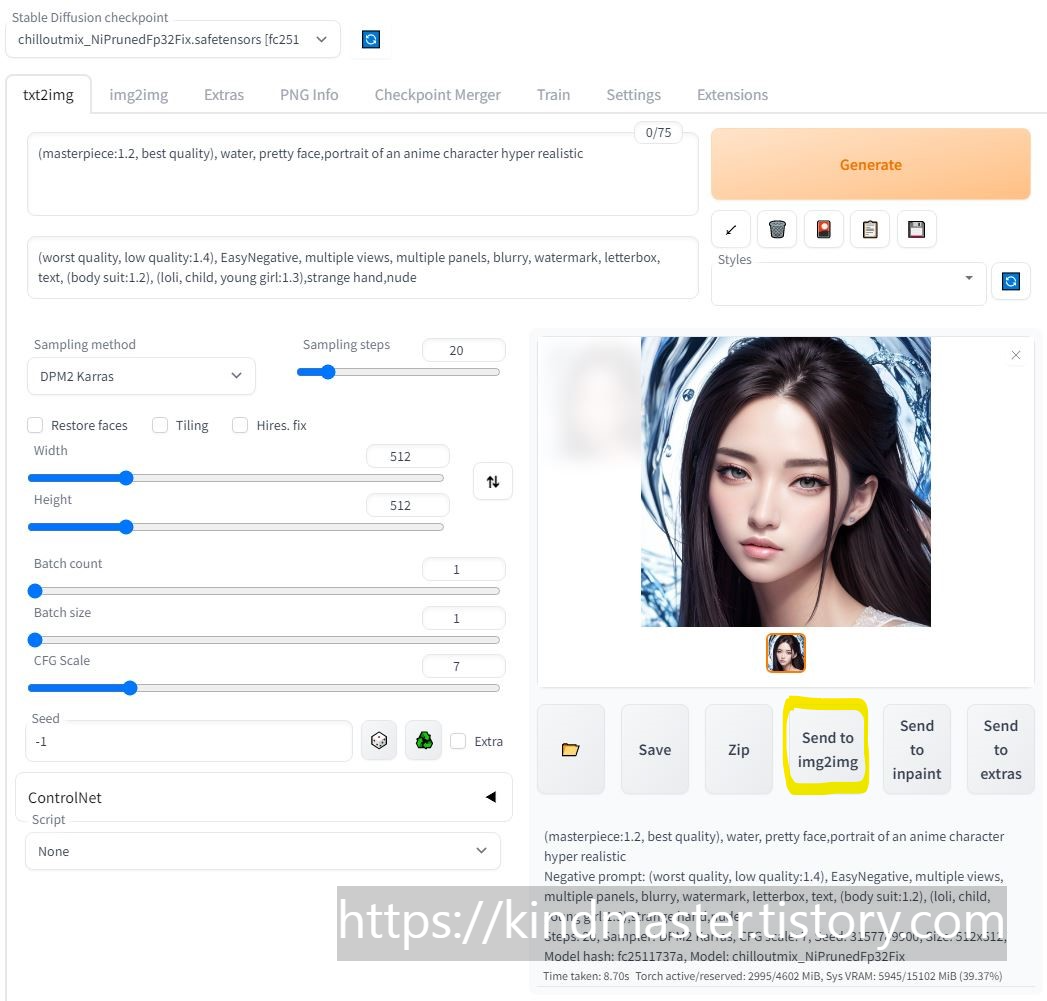Image resolution: width=1047 pixels, height=1001 pixels.
Task: Open the Styles dropdown
Action: click(849, 284)
